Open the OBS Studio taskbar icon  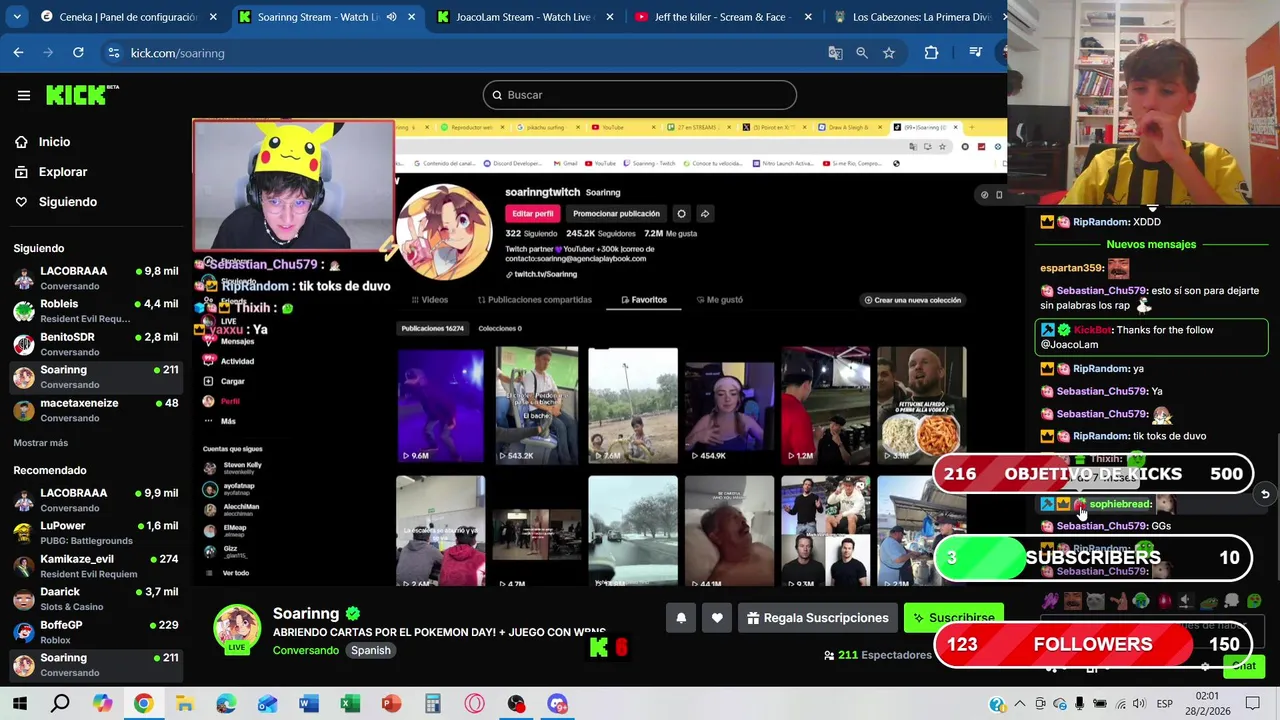click(x=515, y=704)
